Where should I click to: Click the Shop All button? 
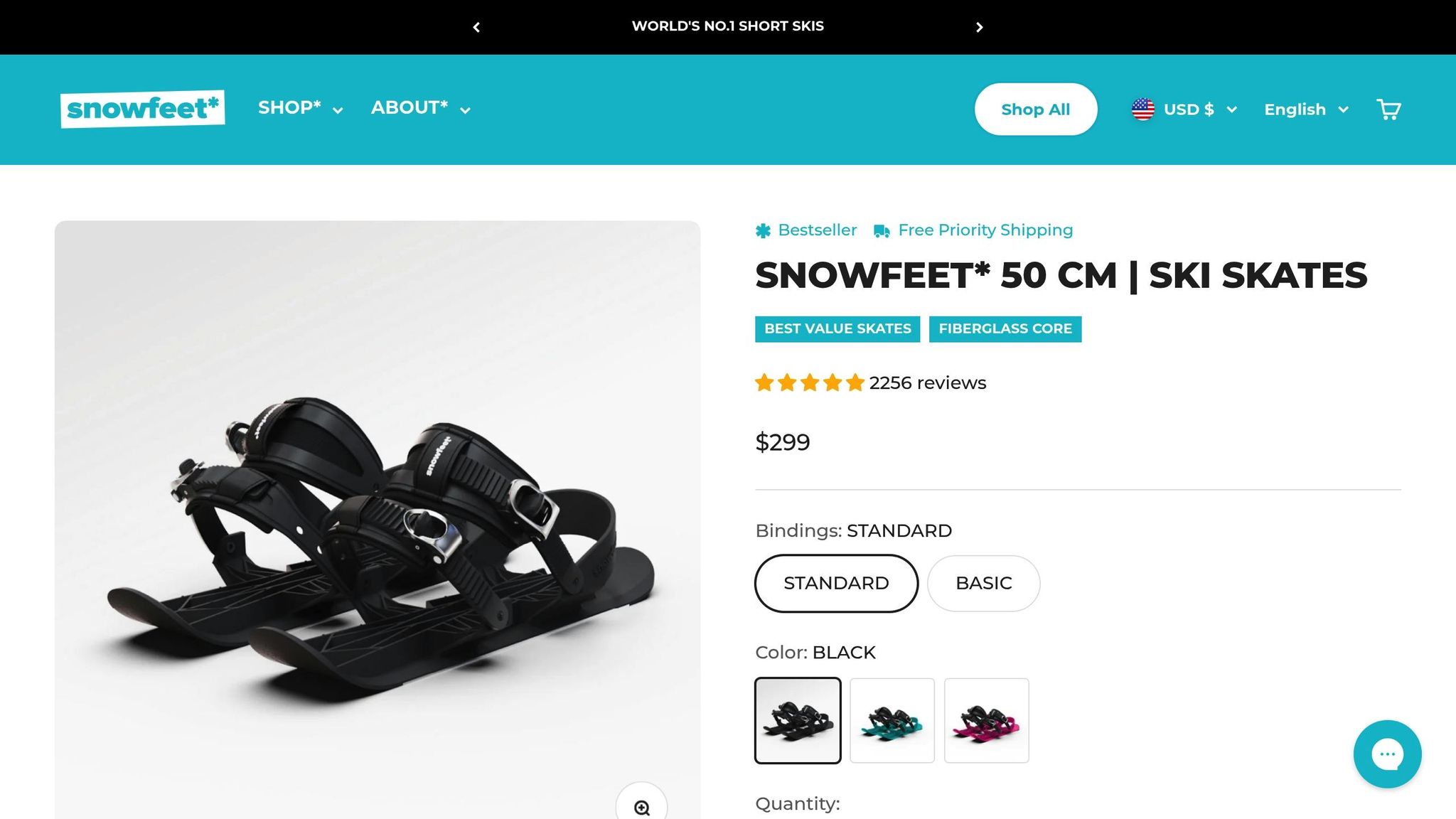(1035, 109)
